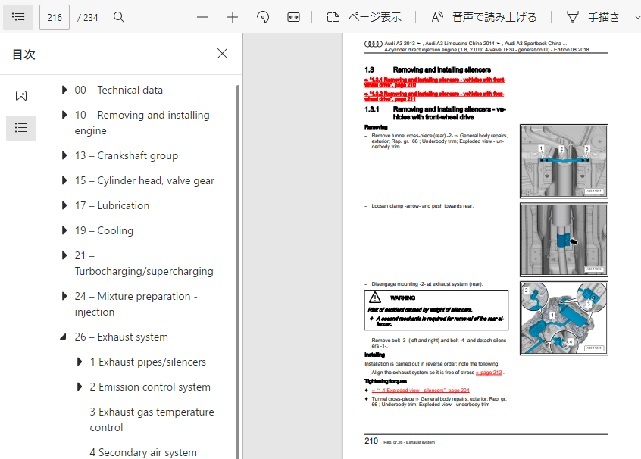This screenshot has width=641, height=459.
Task: Go to the Lubrication chapter
Action: (x=112, y=205)
